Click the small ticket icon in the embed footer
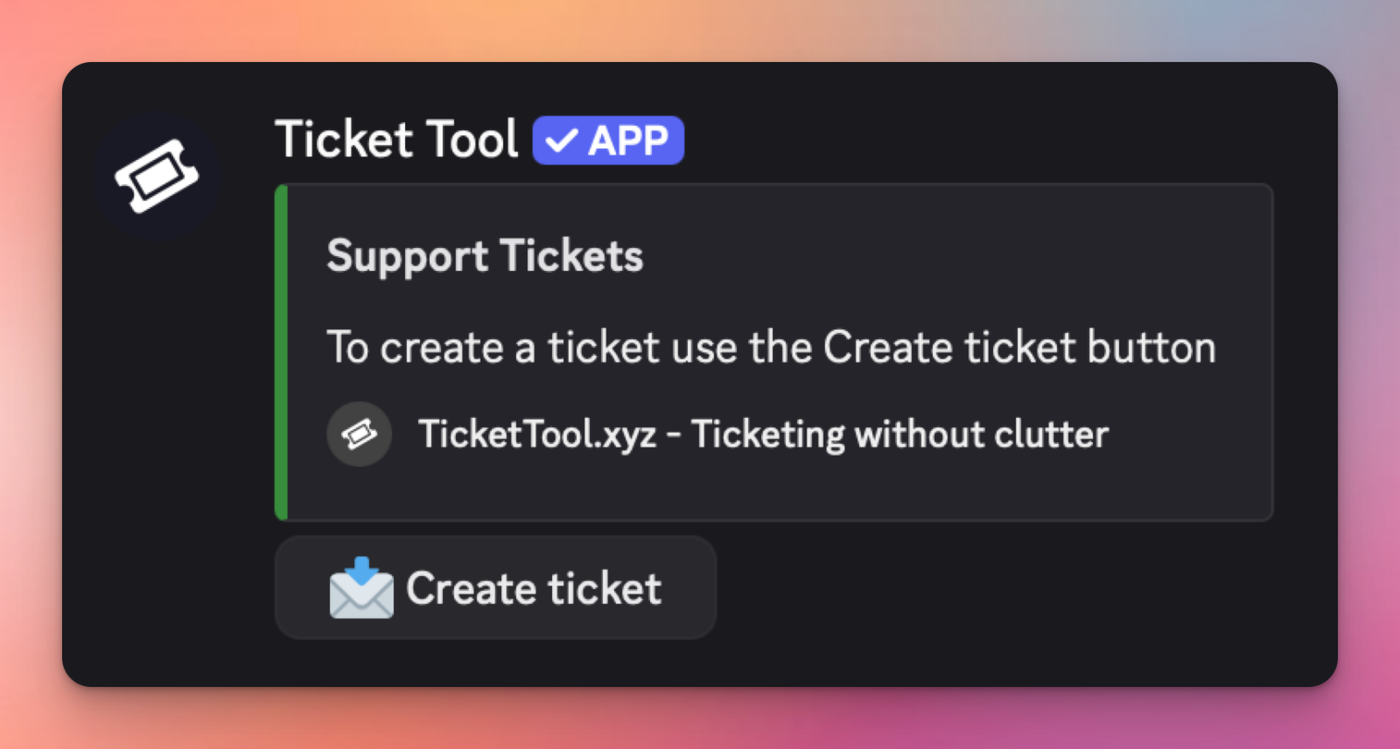Screen dimensions: 1400x749 [359, 434]
